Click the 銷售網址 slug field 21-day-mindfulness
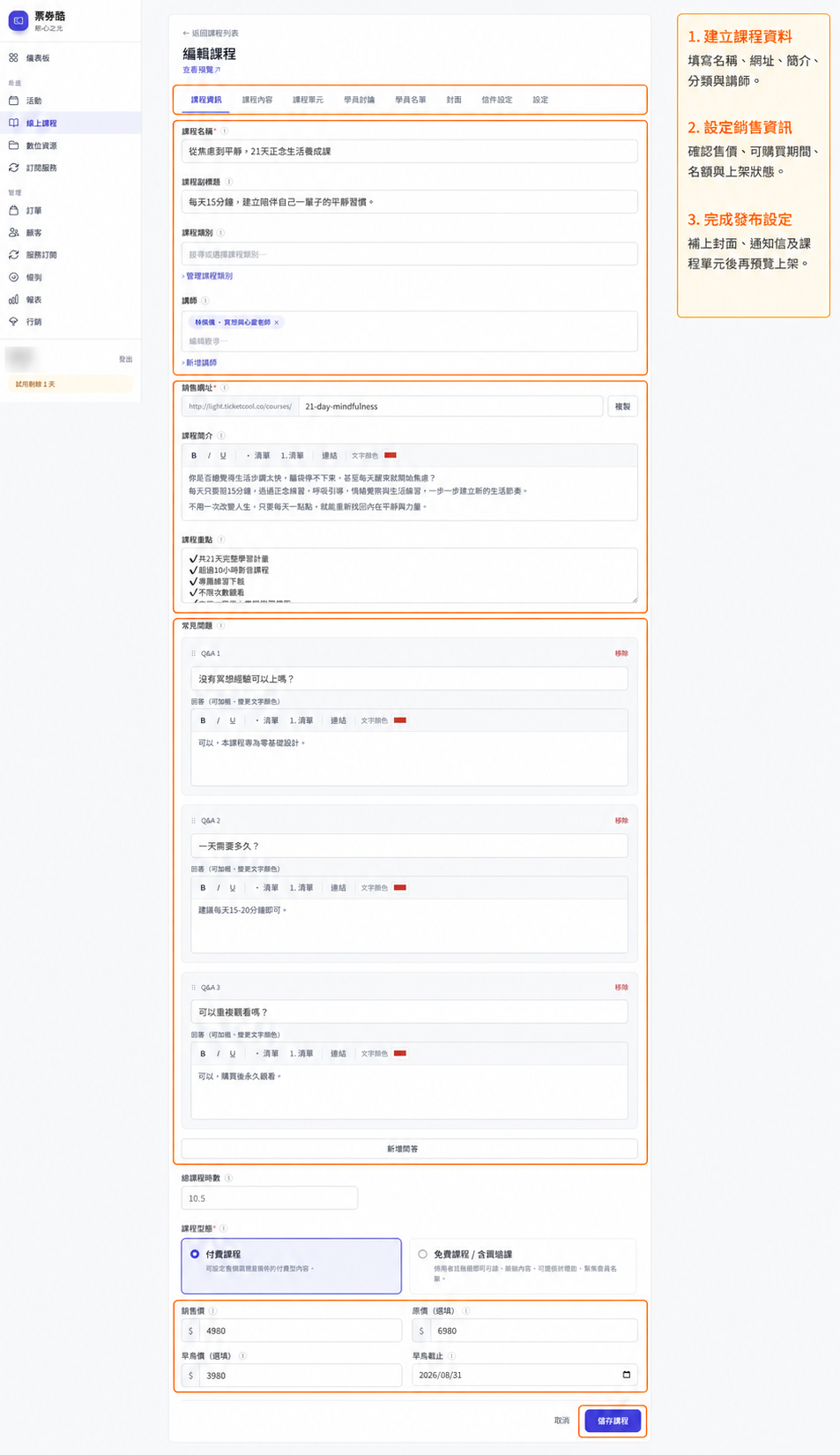Image resolution: width=840 pixels, height=1455 pixels. click(450, 407)
